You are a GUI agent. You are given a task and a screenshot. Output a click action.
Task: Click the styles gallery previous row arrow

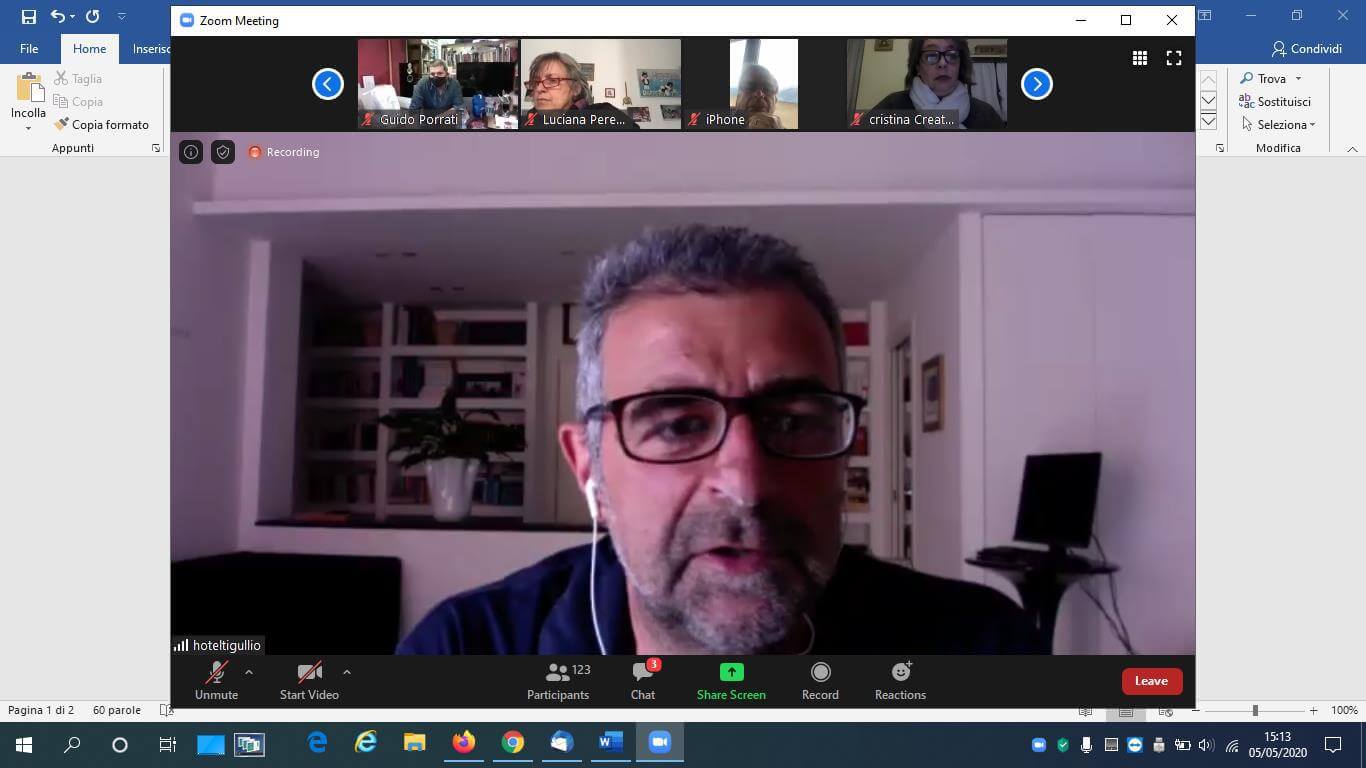[1208, 80]
